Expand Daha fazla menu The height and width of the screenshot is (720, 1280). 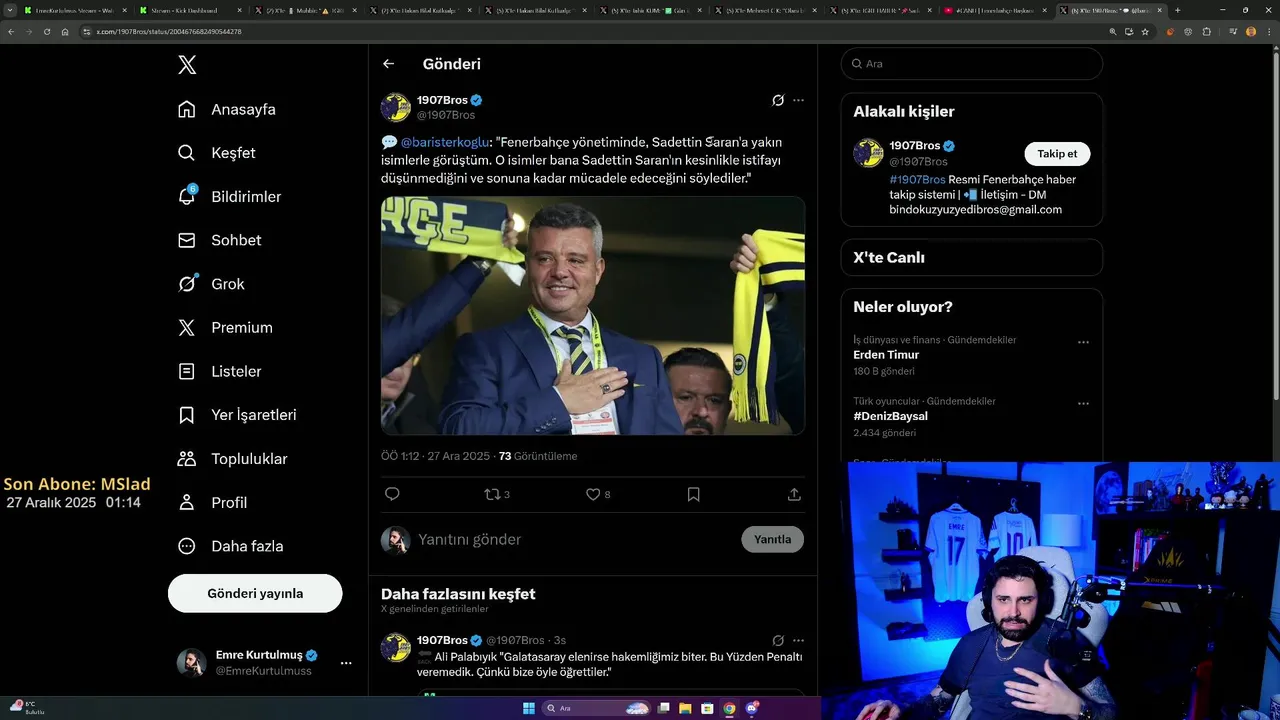coord(230,546)
